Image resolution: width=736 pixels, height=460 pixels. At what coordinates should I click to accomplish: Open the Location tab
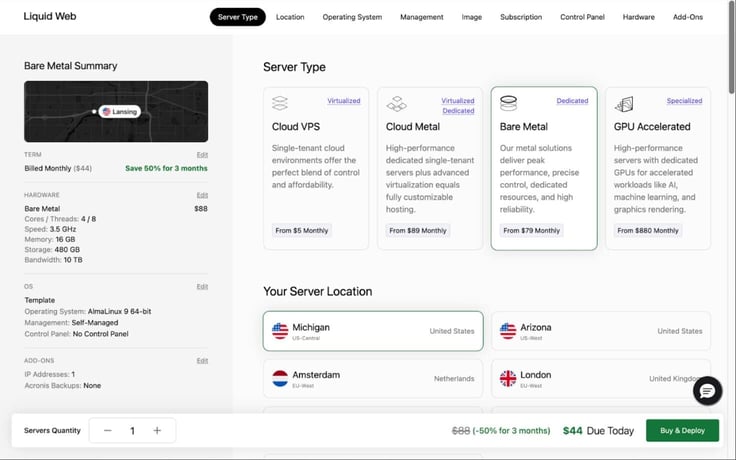click(x=290, y=17)
